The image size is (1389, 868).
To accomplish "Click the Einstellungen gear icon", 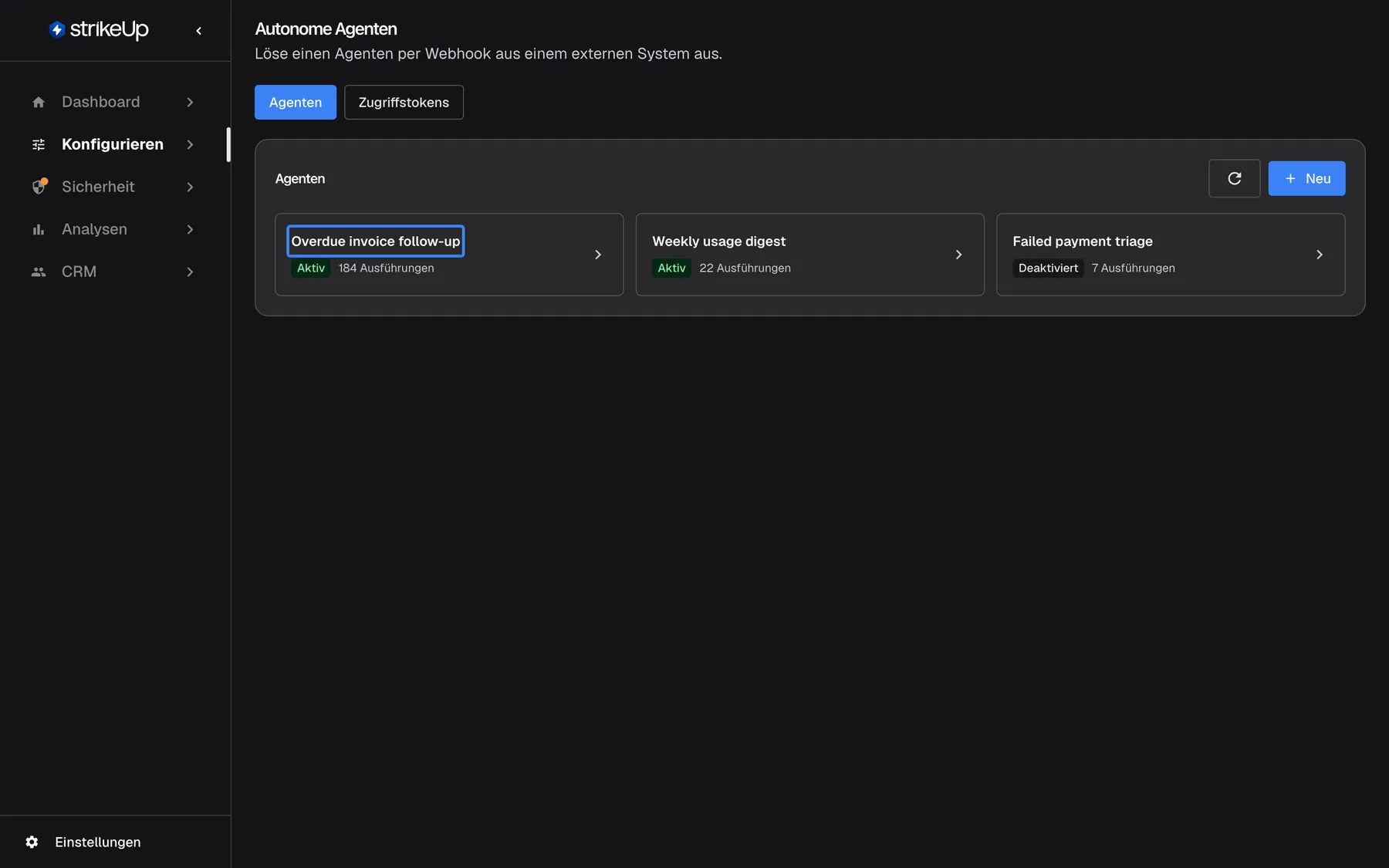I will [x=32, y=842].
